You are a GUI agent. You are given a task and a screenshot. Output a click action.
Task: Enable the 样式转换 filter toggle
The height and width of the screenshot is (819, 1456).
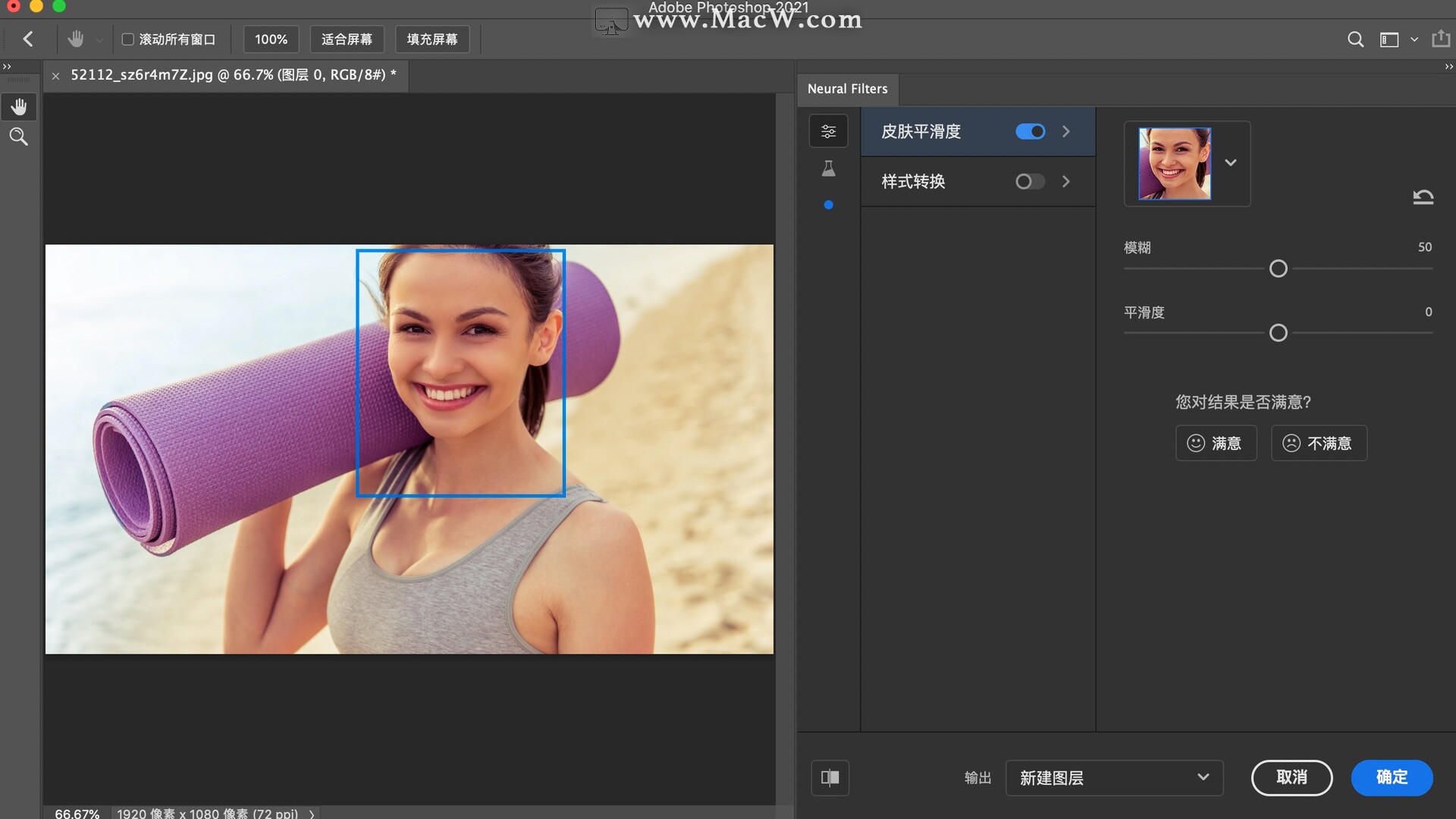(x=1030, y=181)
